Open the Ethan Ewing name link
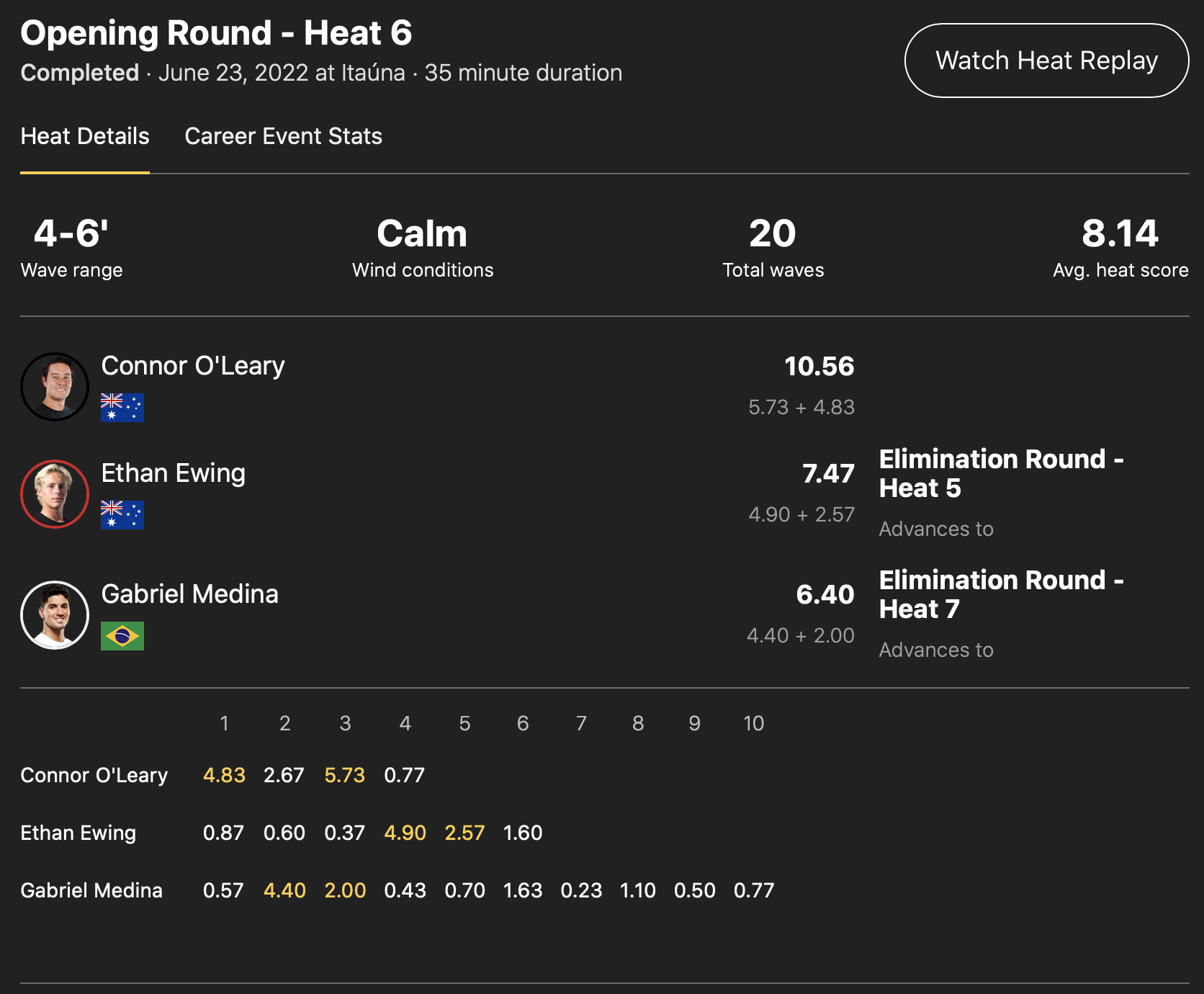This screenshot has height=994, width=1204. click(x=174, y=473)
